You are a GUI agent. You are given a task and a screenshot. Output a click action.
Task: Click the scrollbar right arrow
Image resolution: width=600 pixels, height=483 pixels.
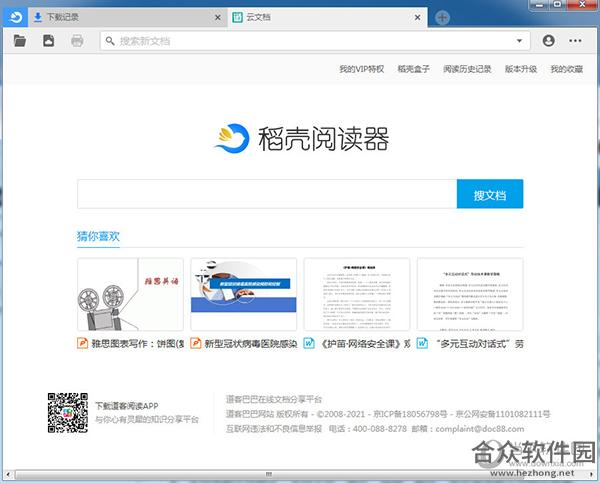click(x=590, y=475)
